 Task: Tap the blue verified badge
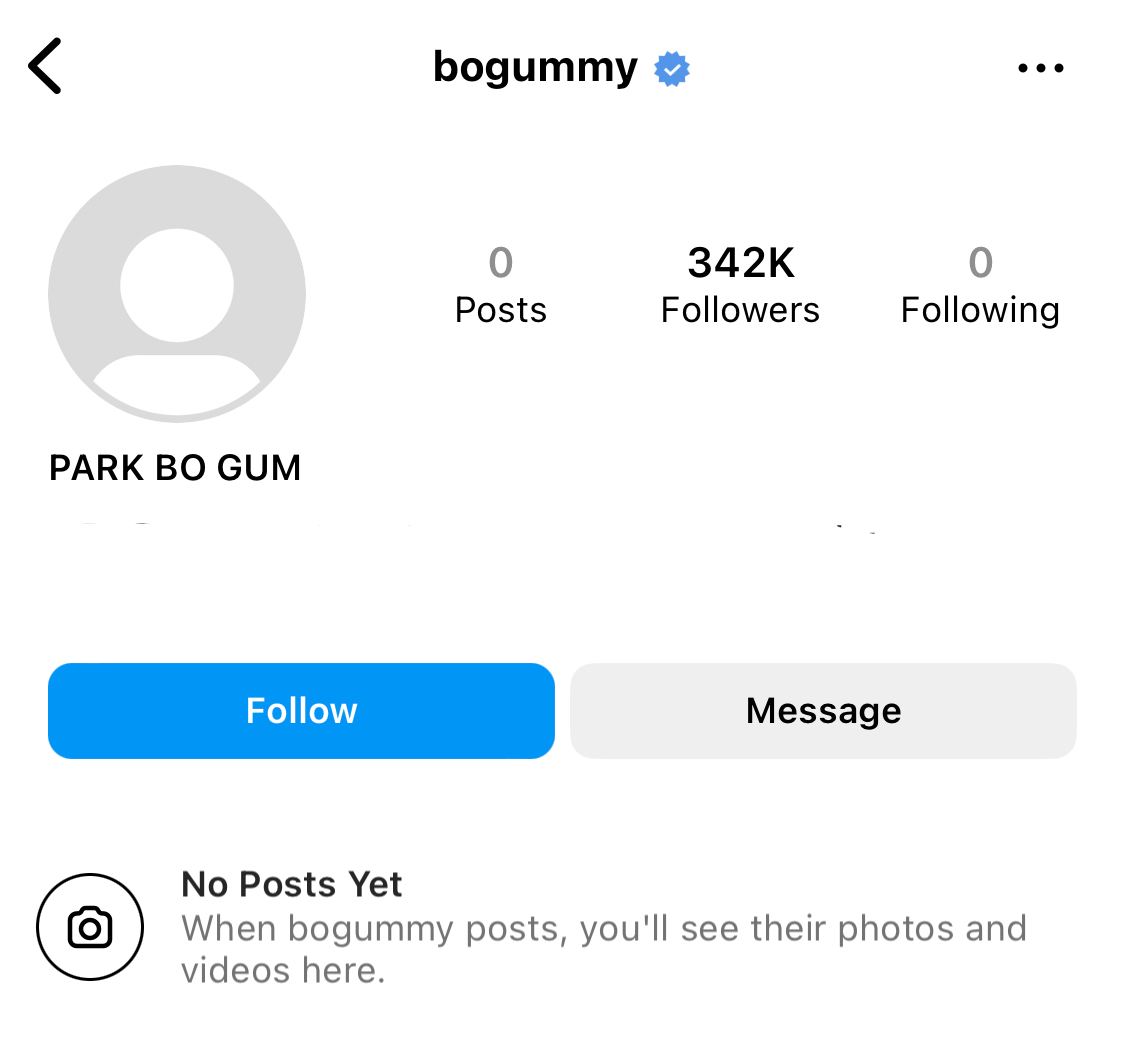click(x=672, y=69)
